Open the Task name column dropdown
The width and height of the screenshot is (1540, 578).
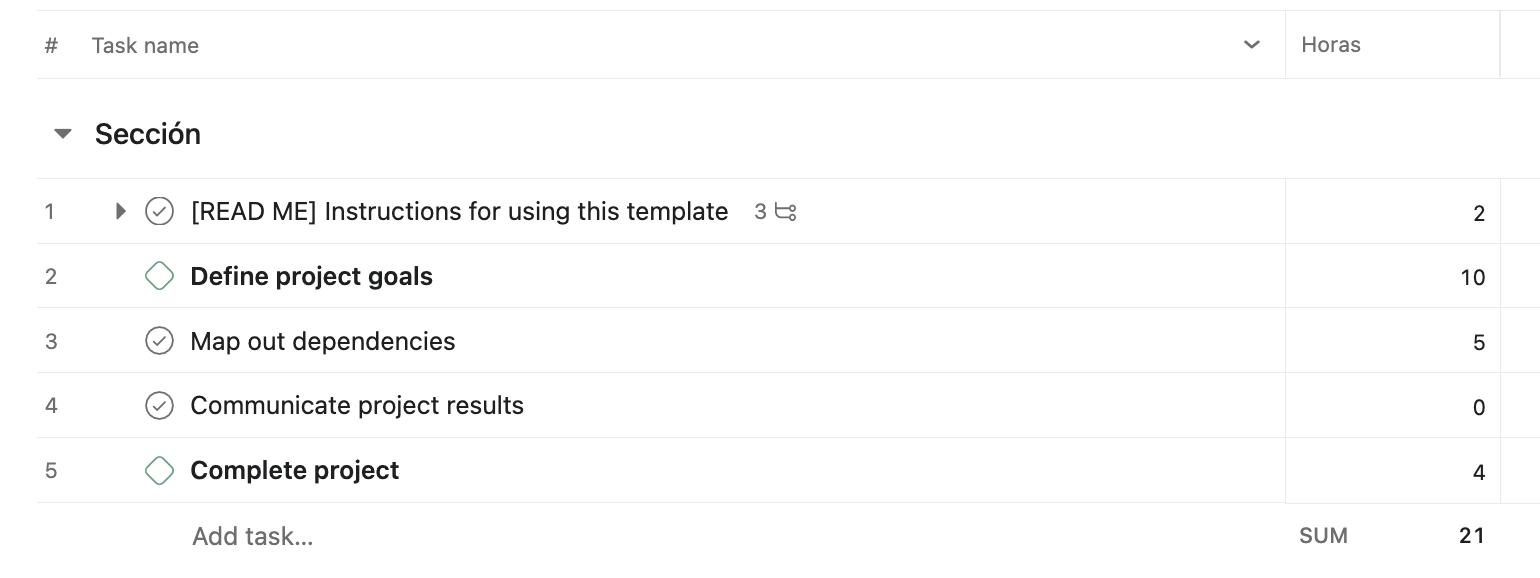click(1251, 45)
